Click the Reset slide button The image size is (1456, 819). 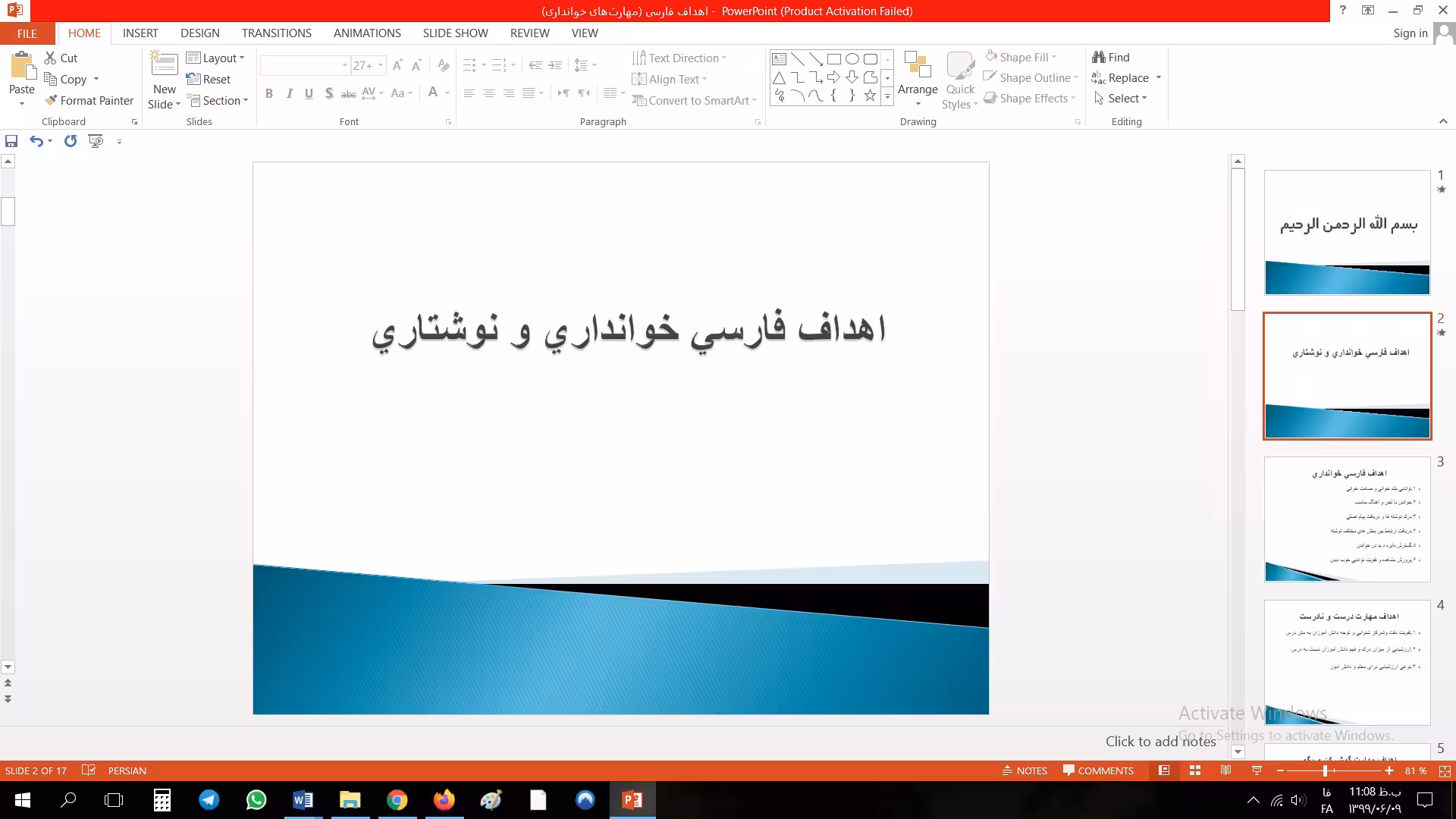click(x=209, y=79)
